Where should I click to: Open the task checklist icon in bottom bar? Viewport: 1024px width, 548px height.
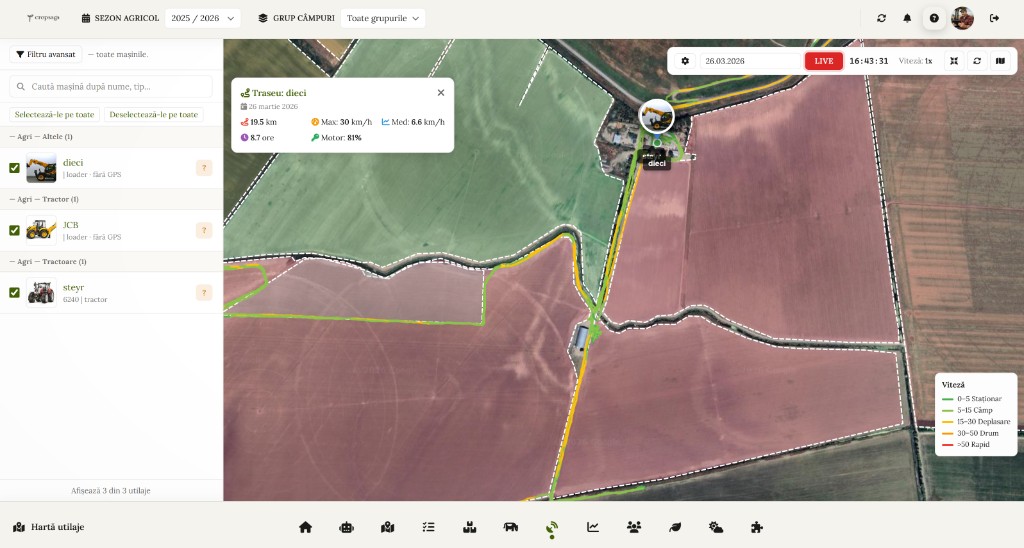428,527
